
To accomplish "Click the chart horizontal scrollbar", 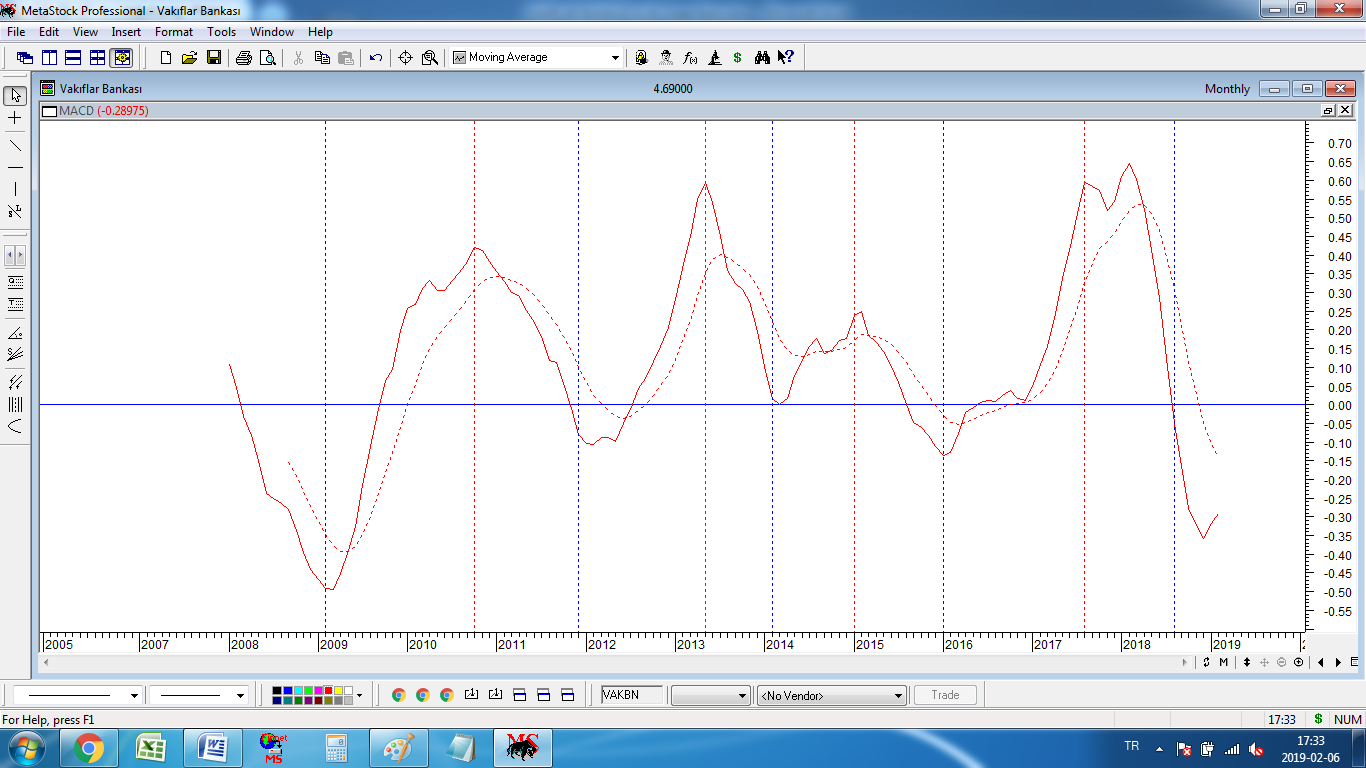I will pos(615,662).
